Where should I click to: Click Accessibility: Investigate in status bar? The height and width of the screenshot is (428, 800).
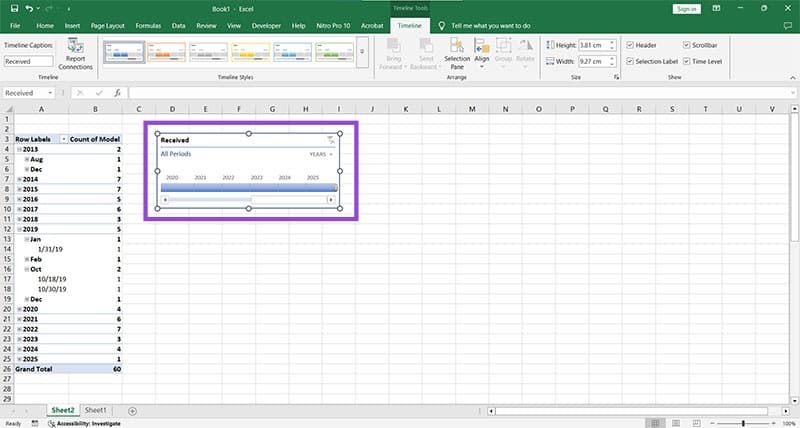click(88, 423)
